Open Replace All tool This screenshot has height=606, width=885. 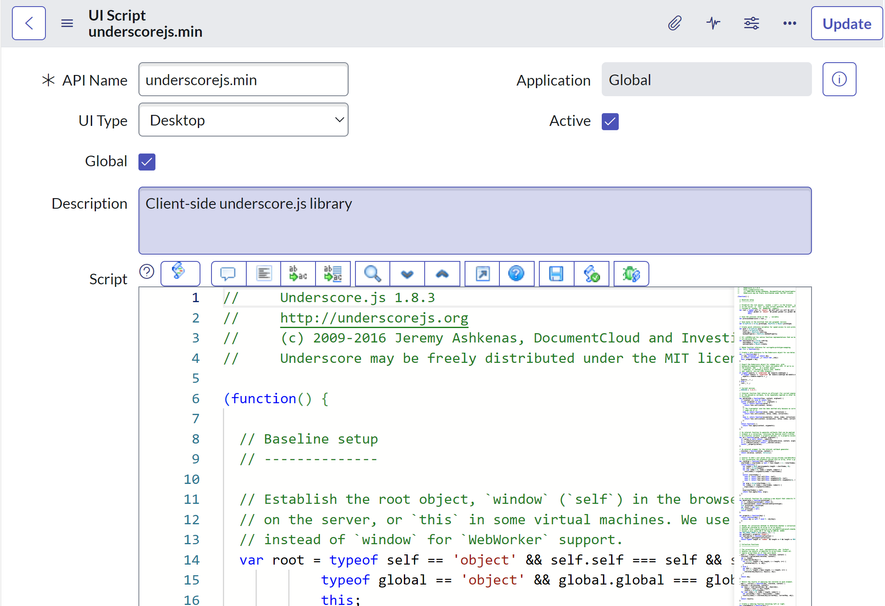333,274
